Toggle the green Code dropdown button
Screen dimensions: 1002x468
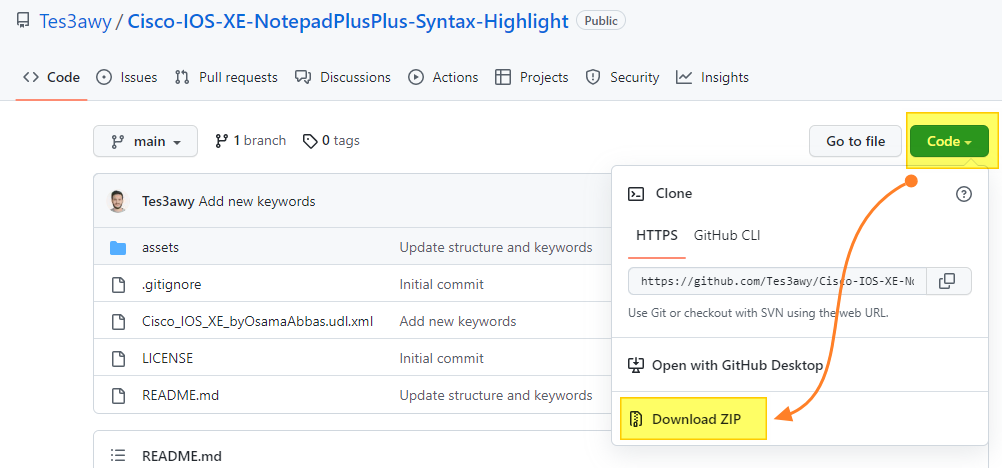[949, 141]
